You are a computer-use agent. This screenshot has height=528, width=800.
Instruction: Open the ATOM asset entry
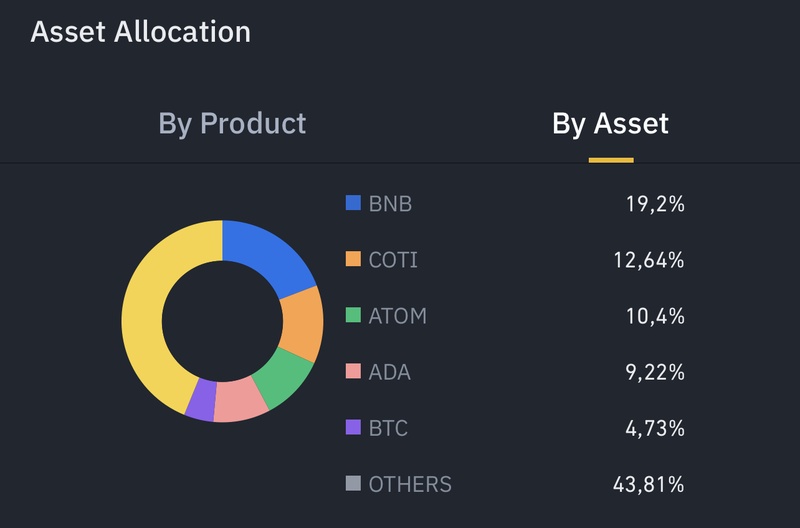[397, 316]
